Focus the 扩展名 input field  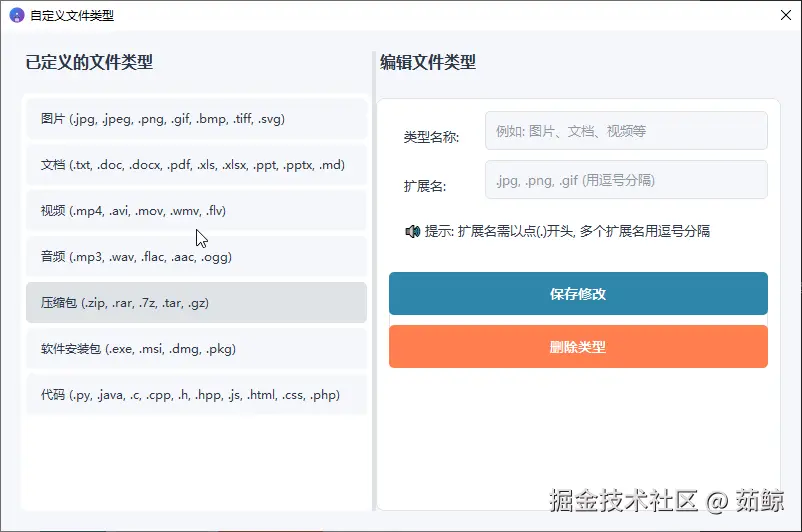tap(626, 180)
